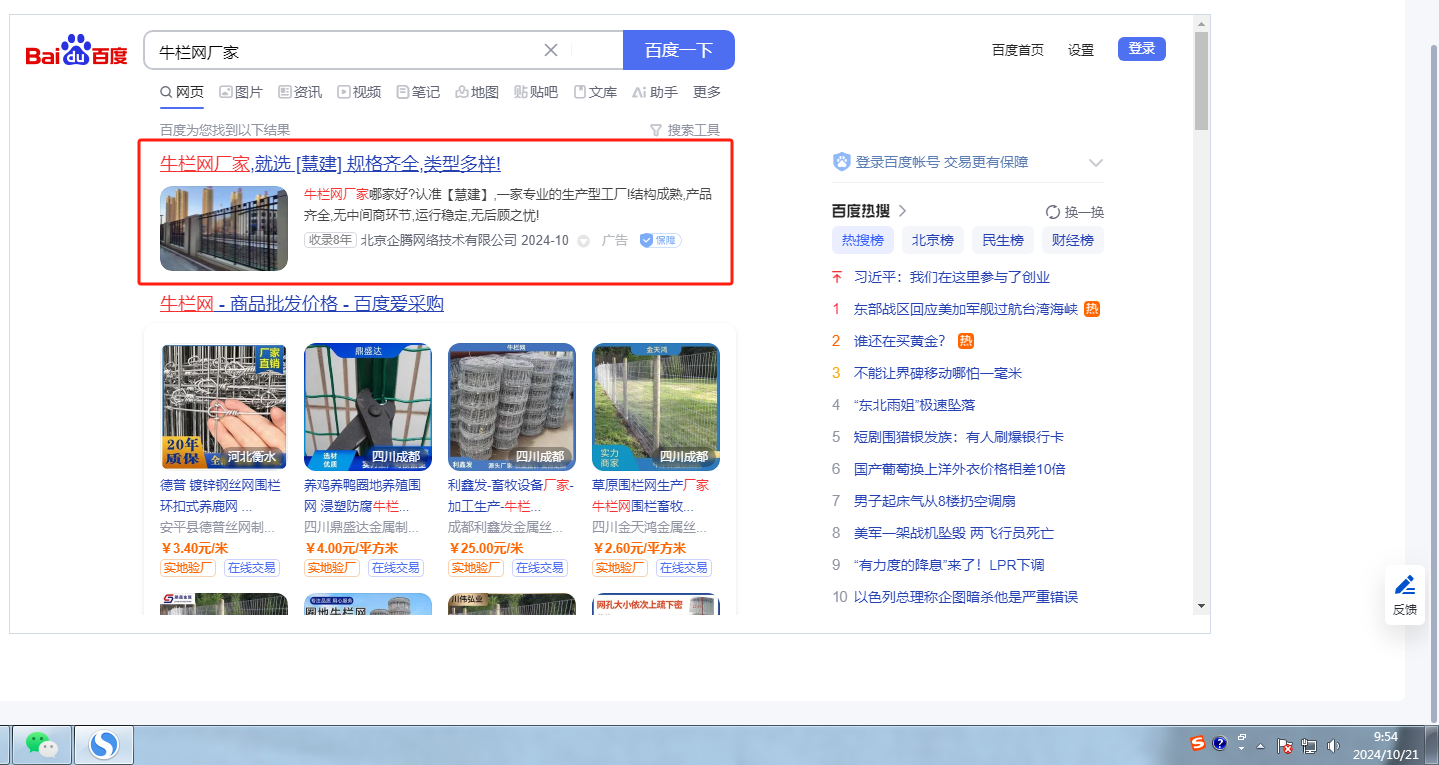Open the 牛栏网 - 商品批发价格 - 百度爱采购 result

(x=302, y=304)
